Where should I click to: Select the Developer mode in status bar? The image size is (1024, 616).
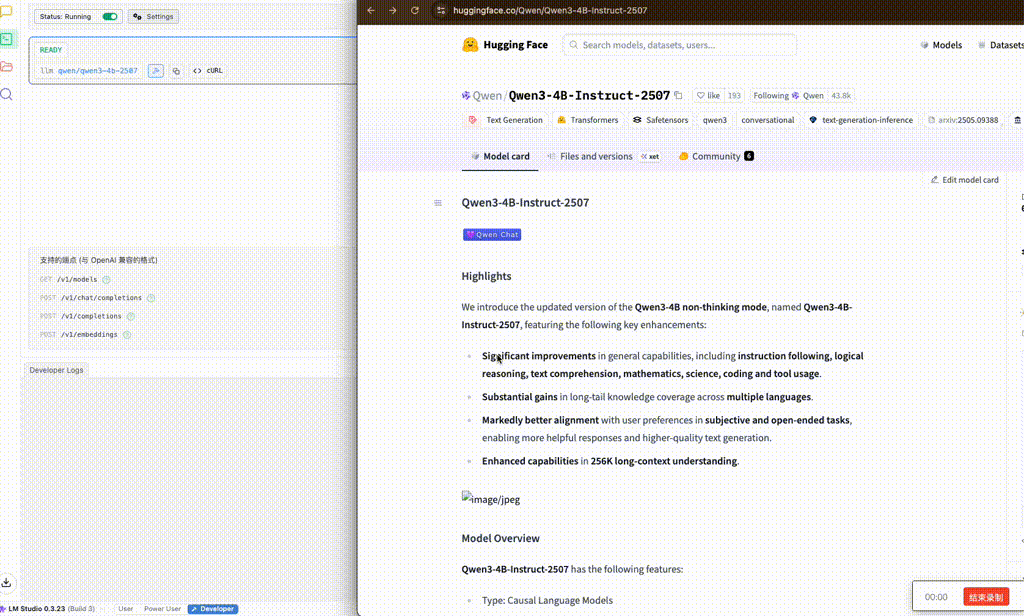(x=213, y=609)
